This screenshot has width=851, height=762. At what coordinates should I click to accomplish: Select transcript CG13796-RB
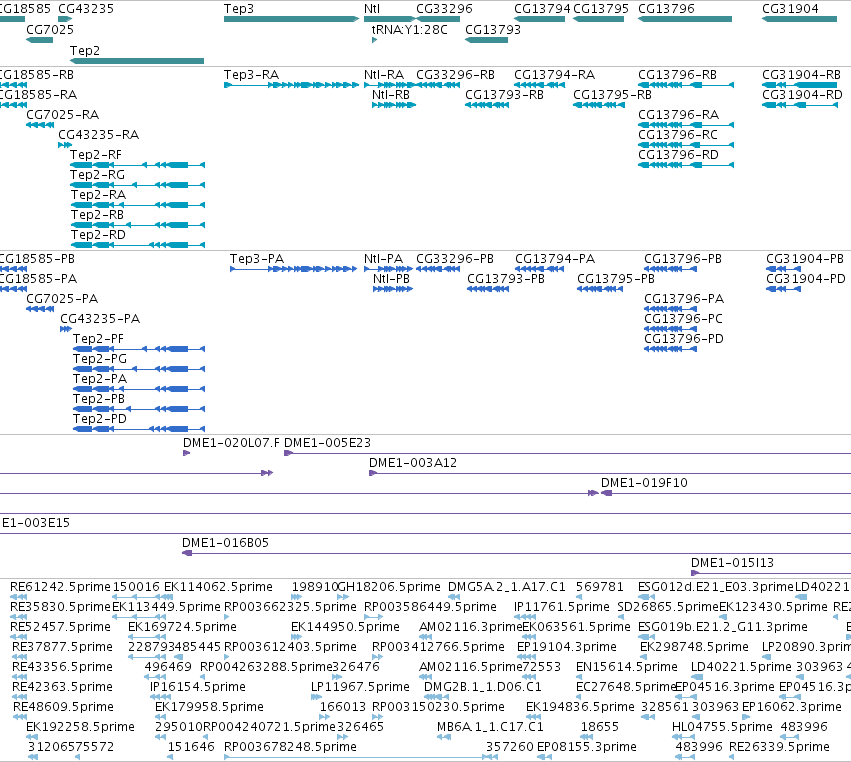pos(677,75)
